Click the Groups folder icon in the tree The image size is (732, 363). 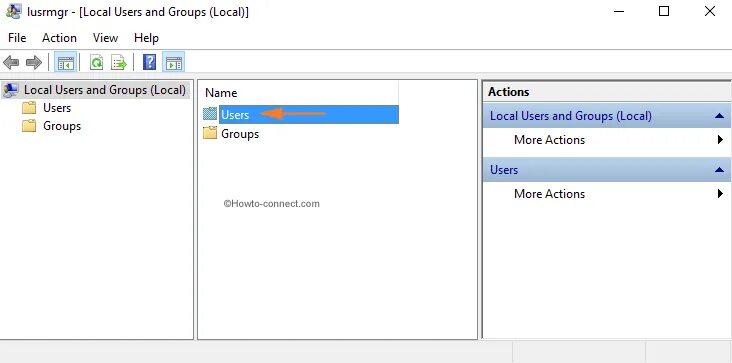pyautogui.click(x=29, y=126)
